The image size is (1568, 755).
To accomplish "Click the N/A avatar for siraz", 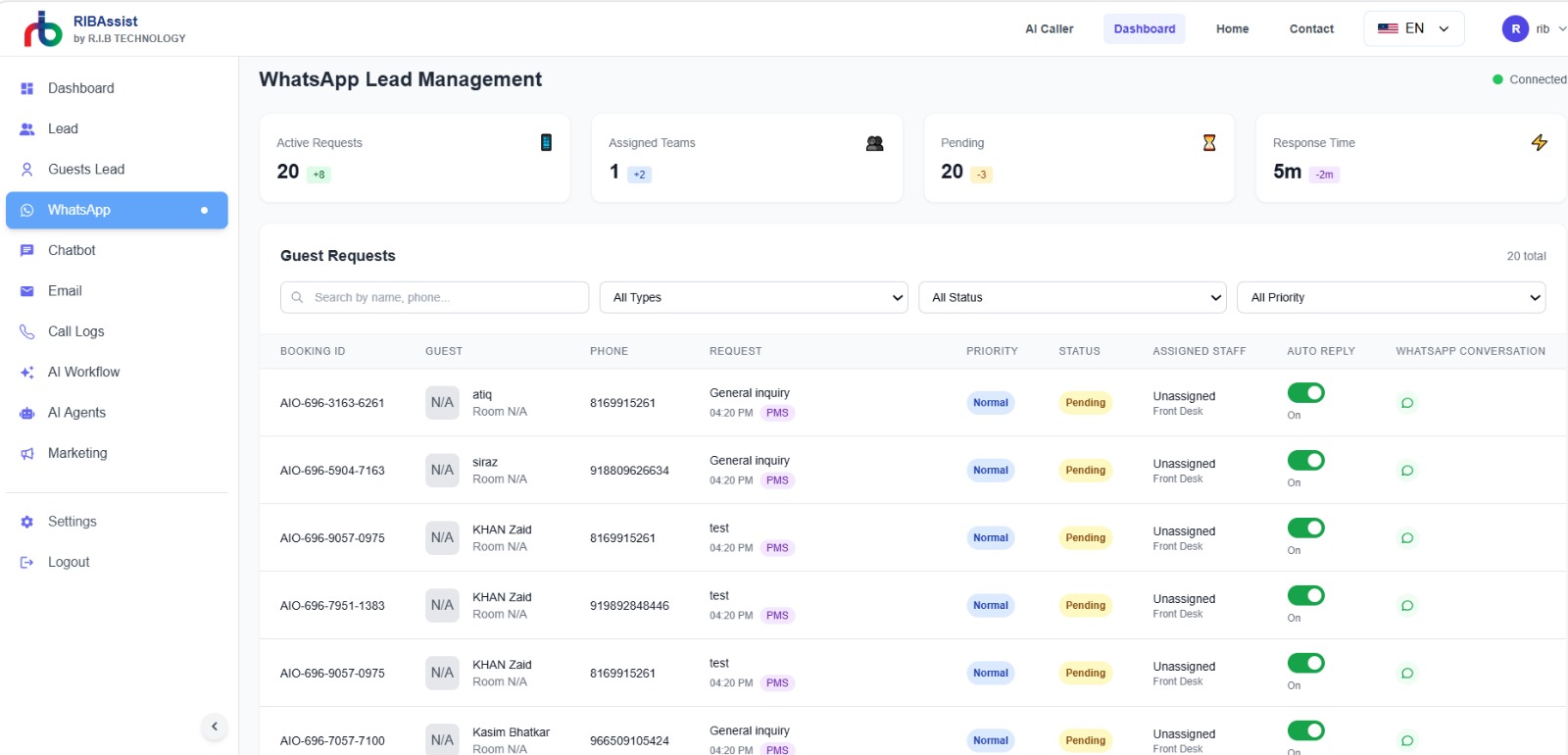I will (442, 470).
